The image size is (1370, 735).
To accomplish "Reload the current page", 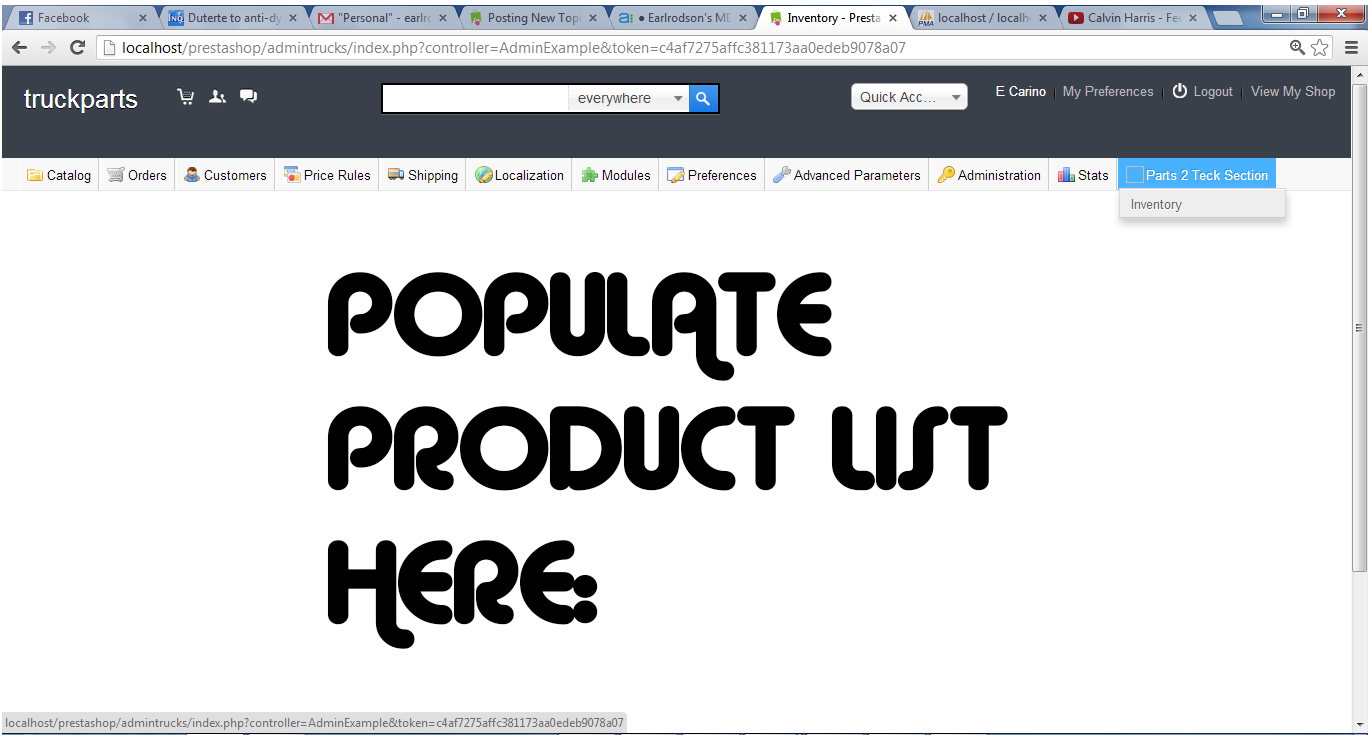I will pyautogui.click(x=77, y=48).
